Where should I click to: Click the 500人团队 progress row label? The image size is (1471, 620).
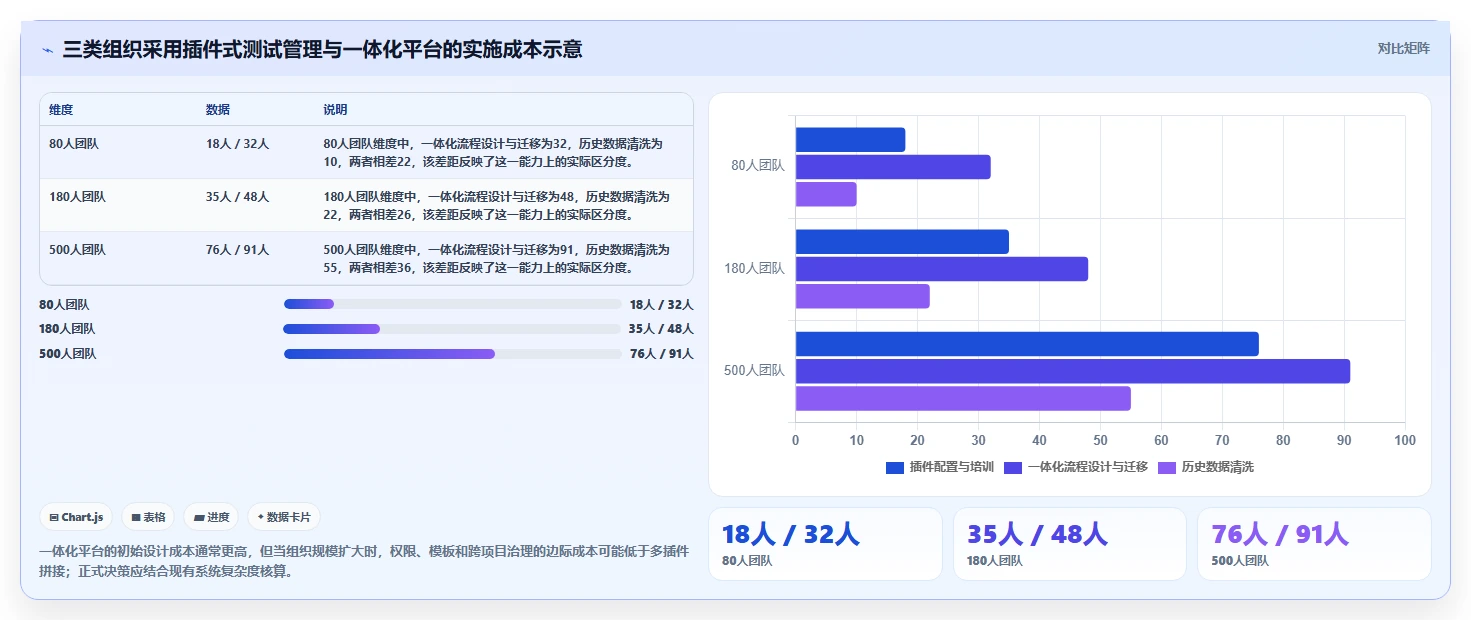(67, 354)
